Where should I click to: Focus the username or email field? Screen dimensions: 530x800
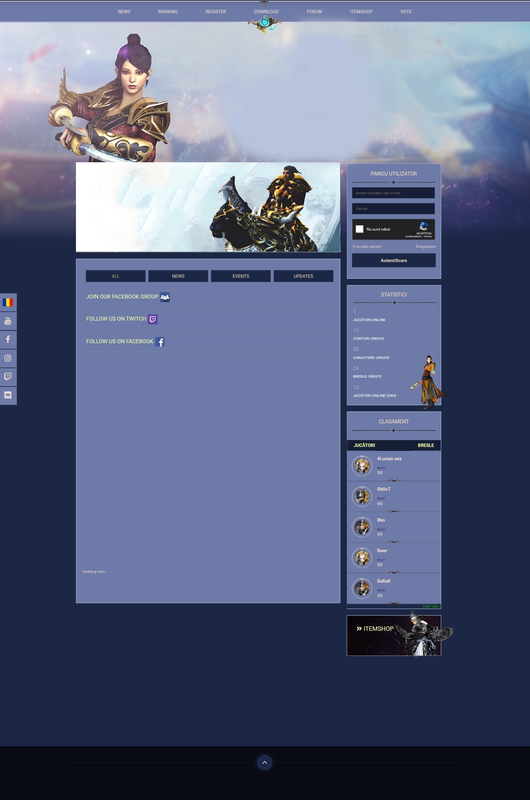point(393,193)
